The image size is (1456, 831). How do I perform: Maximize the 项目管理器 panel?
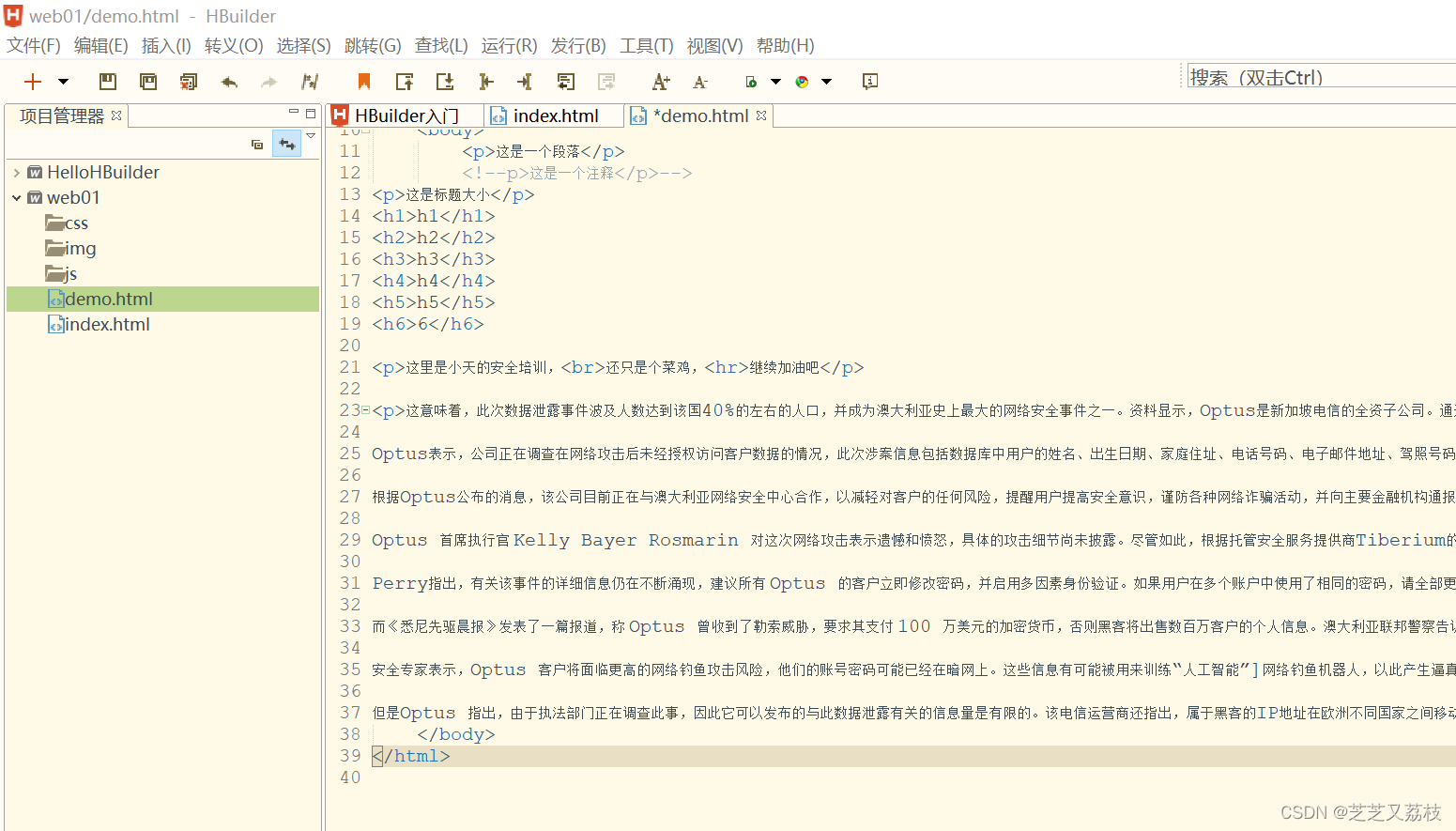click(311, 113)
